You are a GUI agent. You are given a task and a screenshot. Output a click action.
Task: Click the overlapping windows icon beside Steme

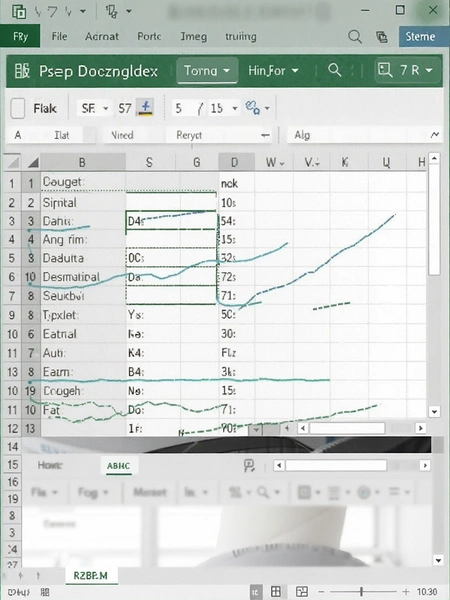pos(382,37)
